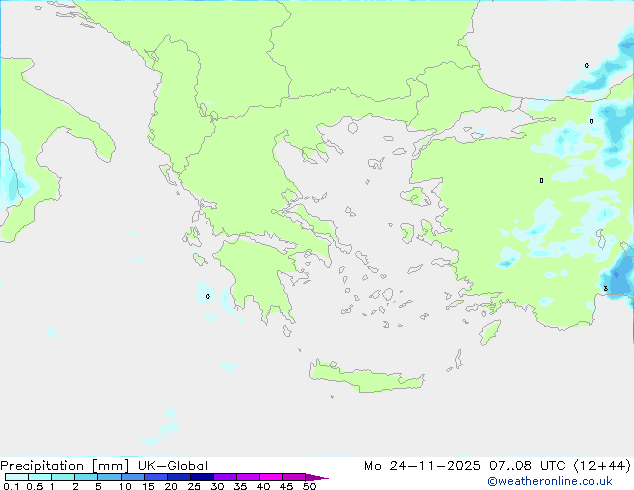Click the '07..08 UTC' time text
This screenshot has height=490, width=634.
(527, 466)
